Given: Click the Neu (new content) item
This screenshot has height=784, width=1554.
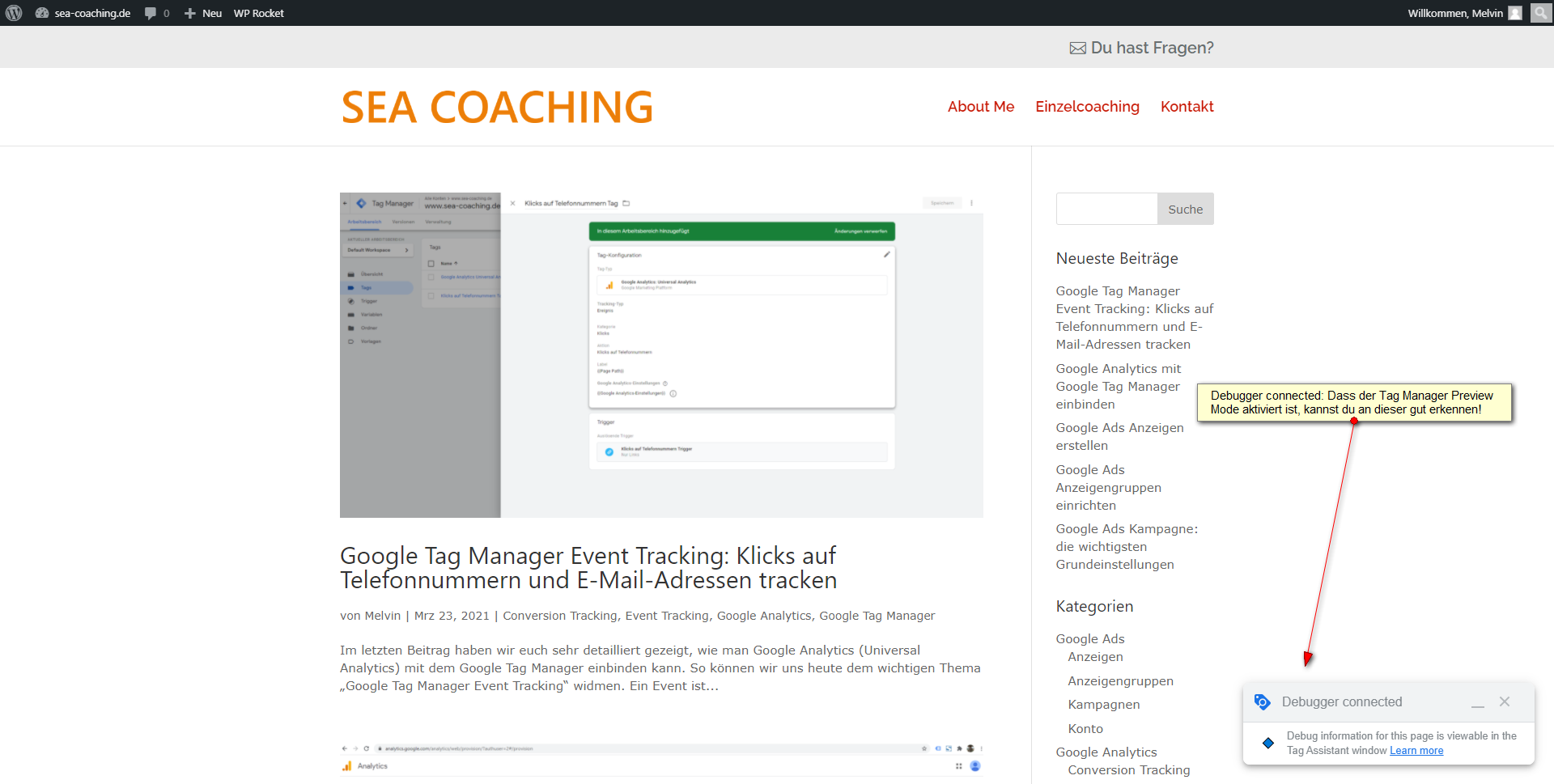Looking at the screenshot, I should pos(202,13).
